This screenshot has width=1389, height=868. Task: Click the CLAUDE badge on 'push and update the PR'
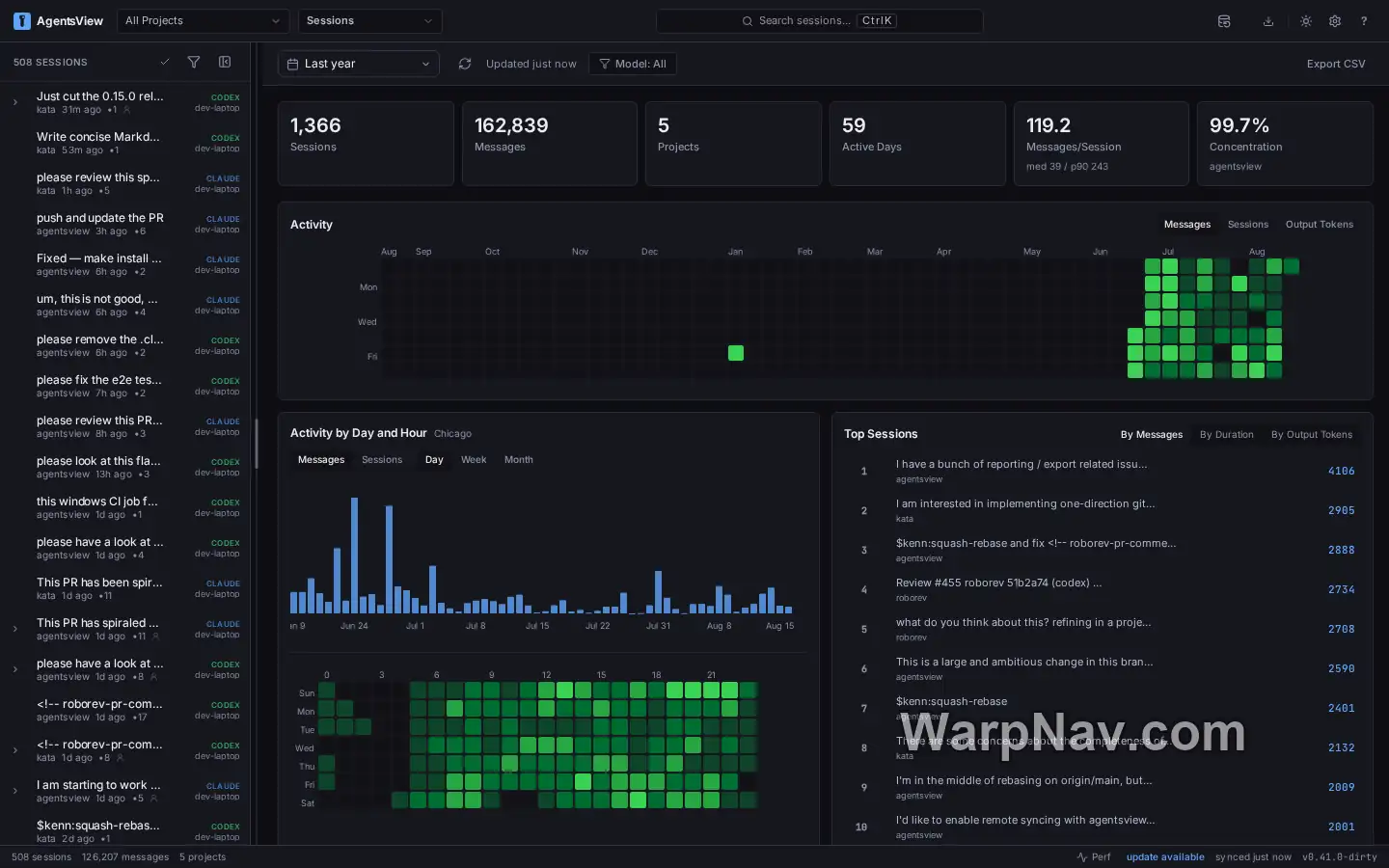[x=223, y=219]
